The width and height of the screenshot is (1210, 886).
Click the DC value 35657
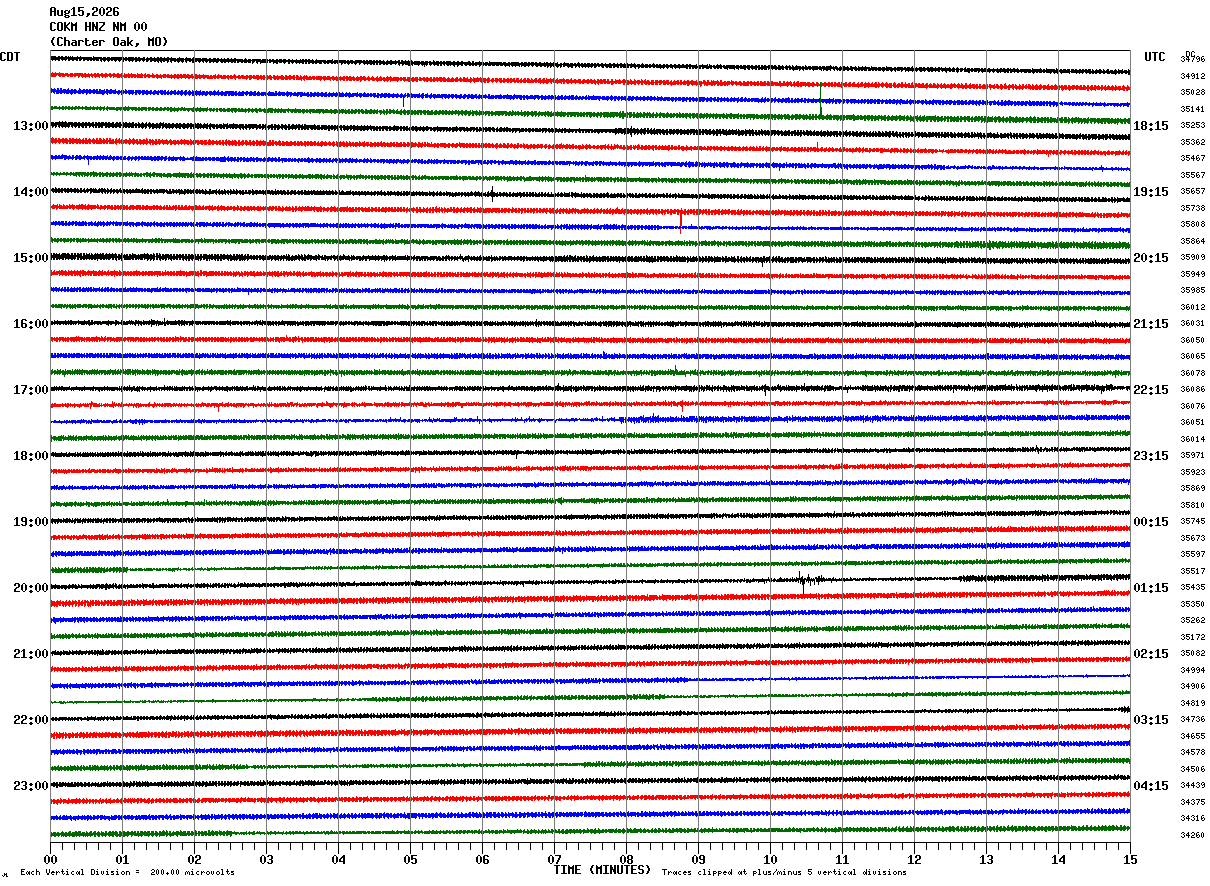1192,192
